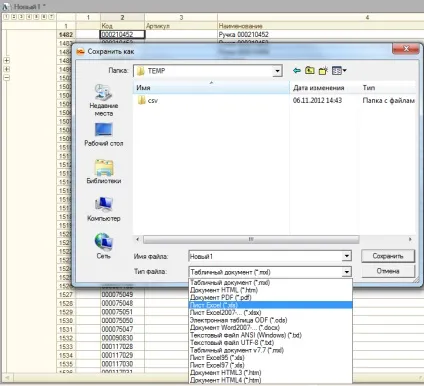Select row header 1482
This screenshot has height=386, width=424.
pyautogui.click(x=66, y=34)
